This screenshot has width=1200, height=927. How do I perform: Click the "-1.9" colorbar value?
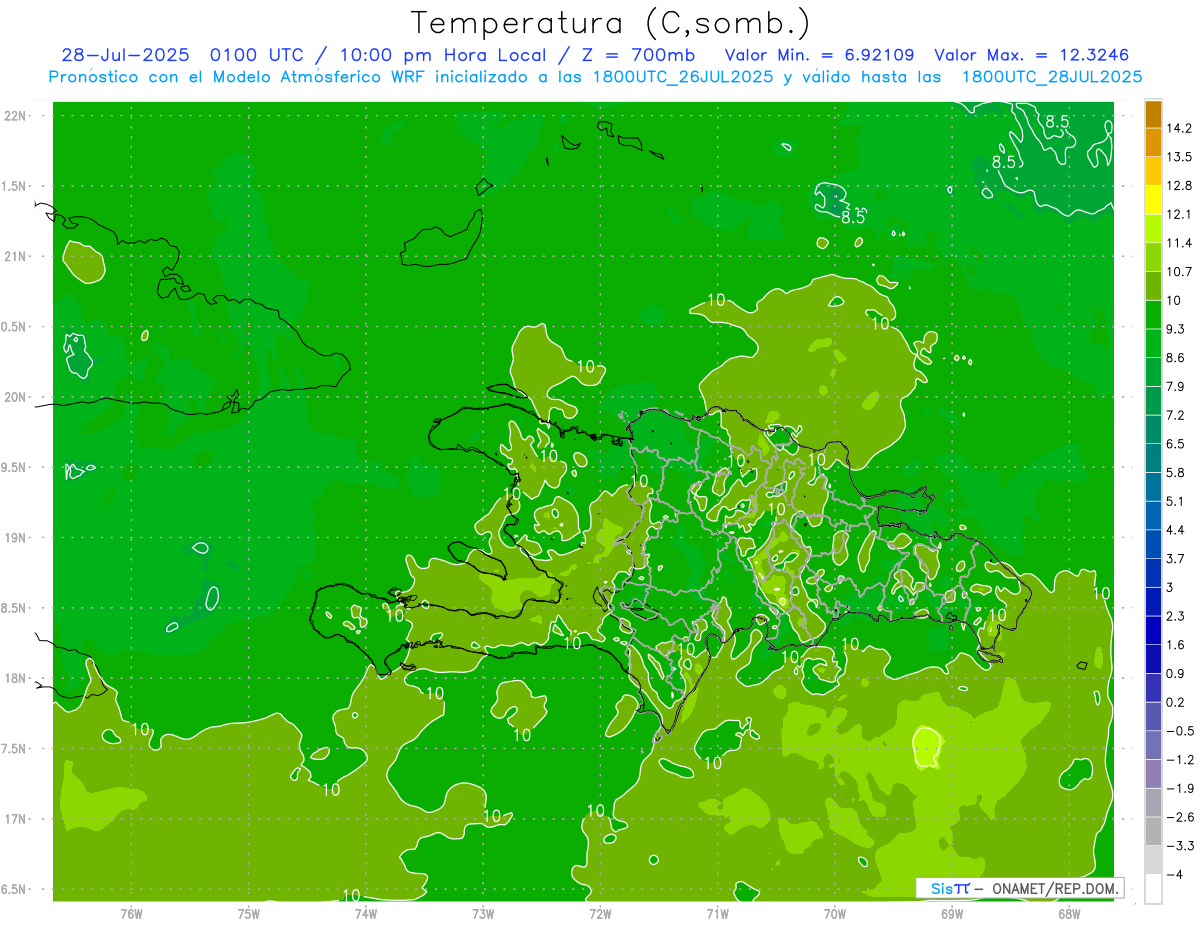[x=1179, y=788]
